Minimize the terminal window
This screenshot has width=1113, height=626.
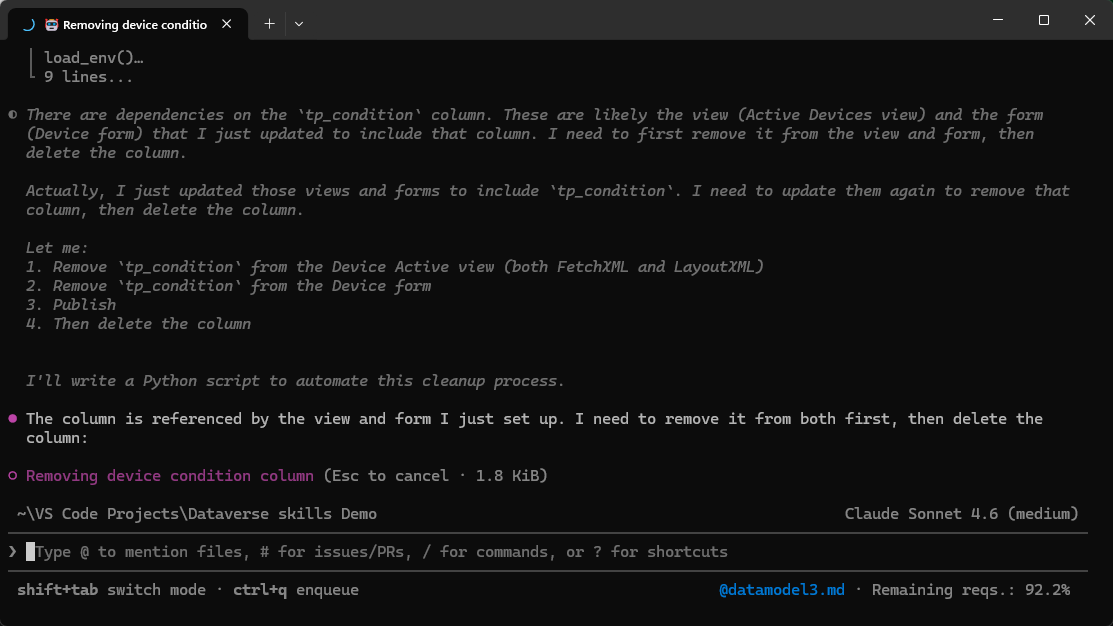998,20
